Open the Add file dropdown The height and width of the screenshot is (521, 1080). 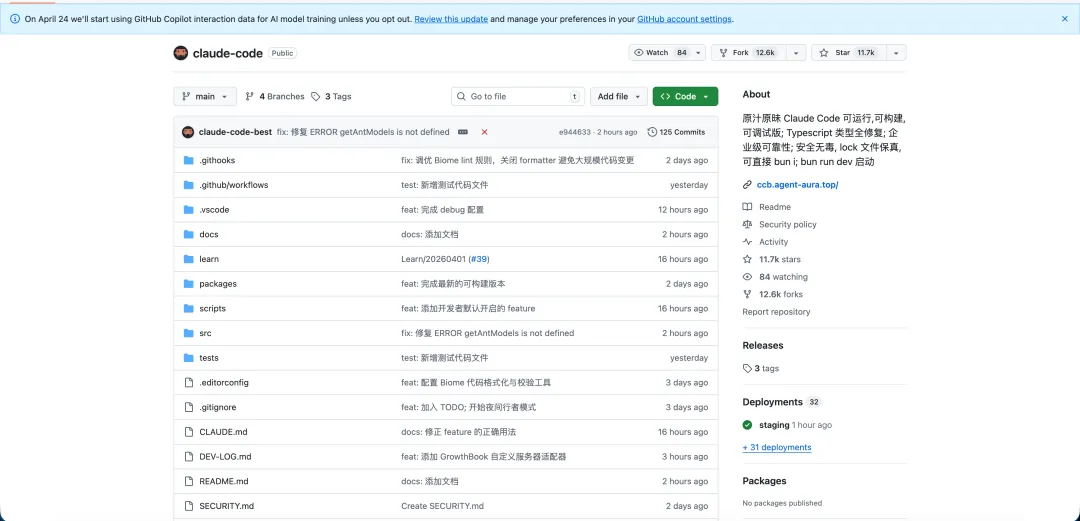tap(619, 96)
